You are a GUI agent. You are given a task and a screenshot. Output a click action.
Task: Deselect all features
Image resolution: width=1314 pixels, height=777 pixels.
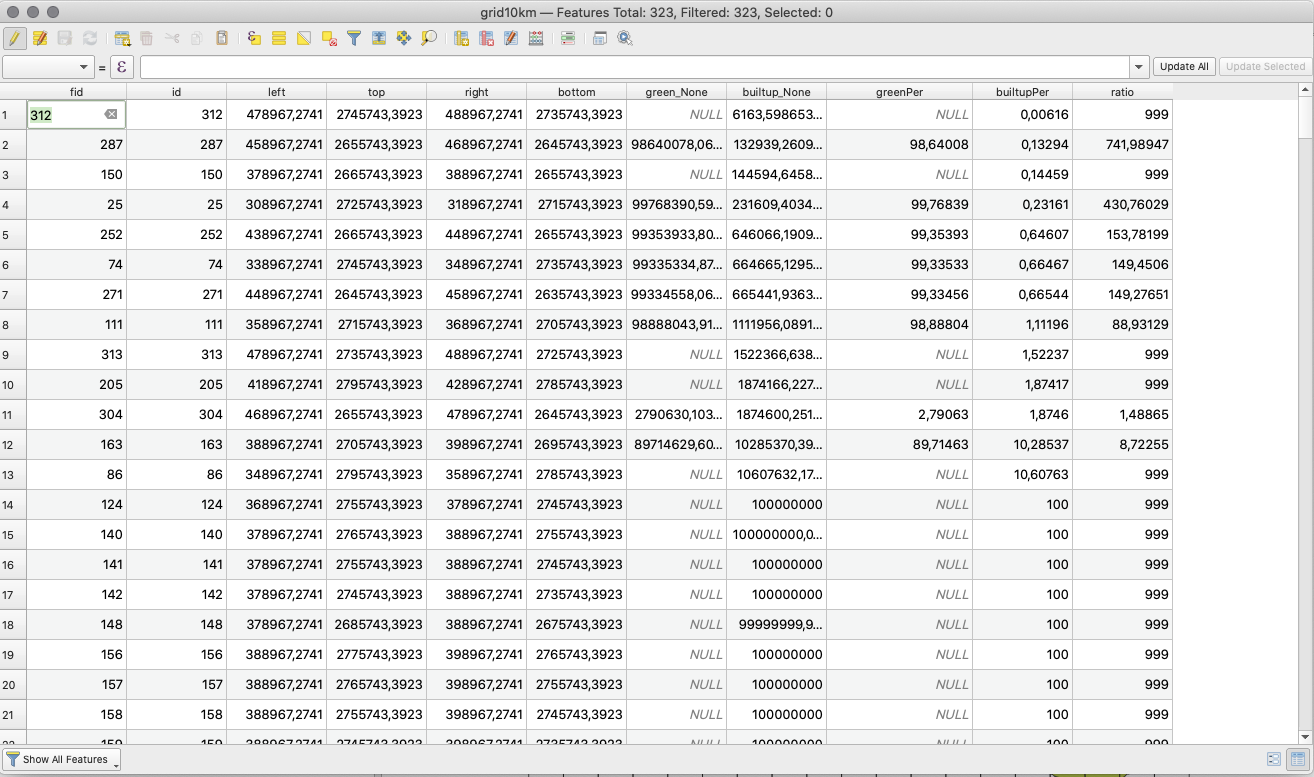click(x=329, y=38)
